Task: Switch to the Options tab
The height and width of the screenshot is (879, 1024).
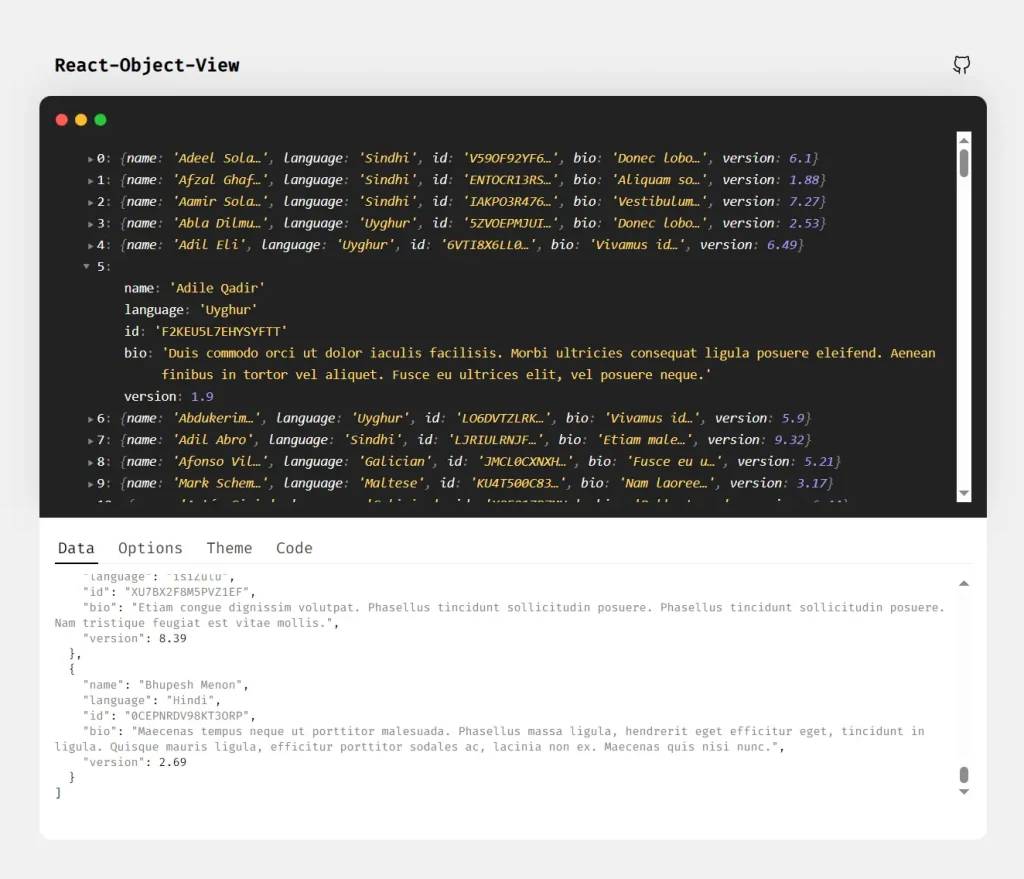Action: [x=150, y=548]
